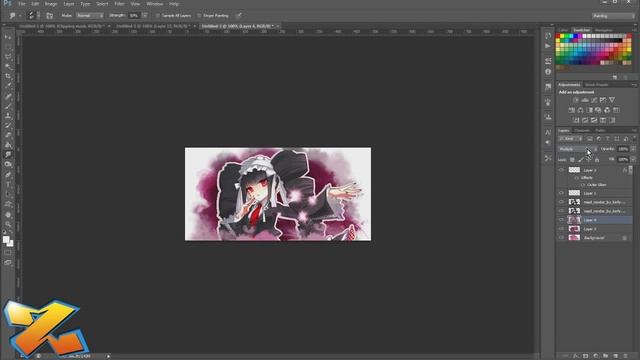Screen dimensions: 640x360
Task: Filter layers by type layers icon
Action: pyautogui.click(x=608, y=139)
